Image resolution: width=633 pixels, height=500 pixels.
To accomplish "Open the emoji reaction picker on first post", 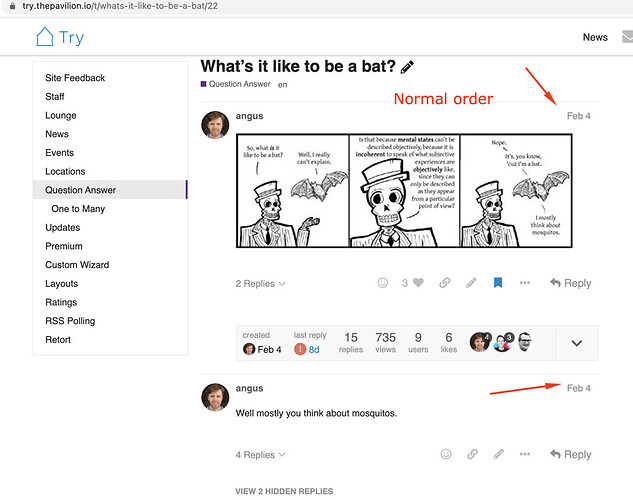I will pos(383,283).
